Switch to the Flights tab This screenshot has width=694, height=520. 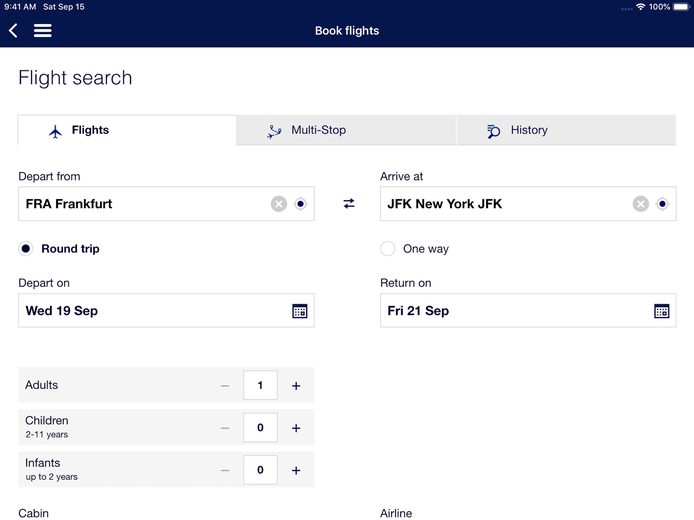click(127, 130)
